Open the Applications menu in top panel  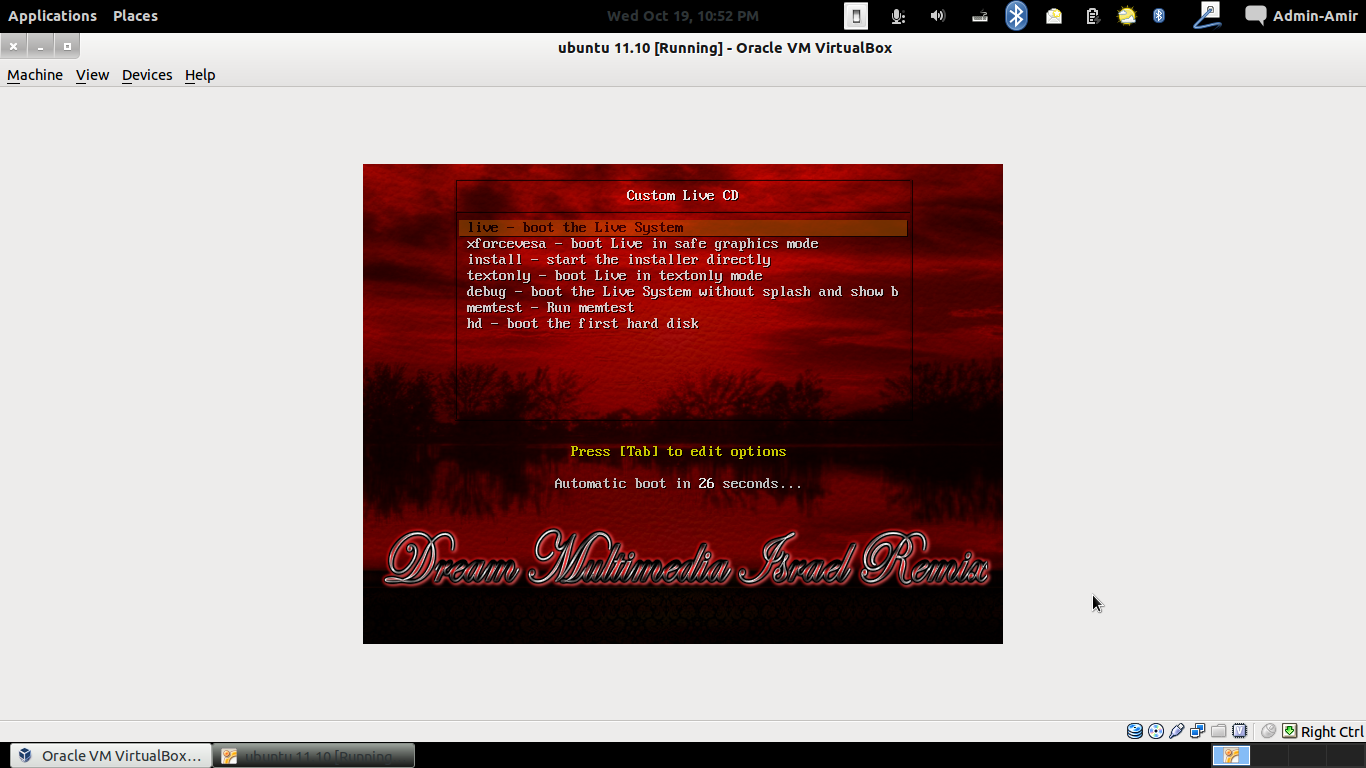point(52,16)
